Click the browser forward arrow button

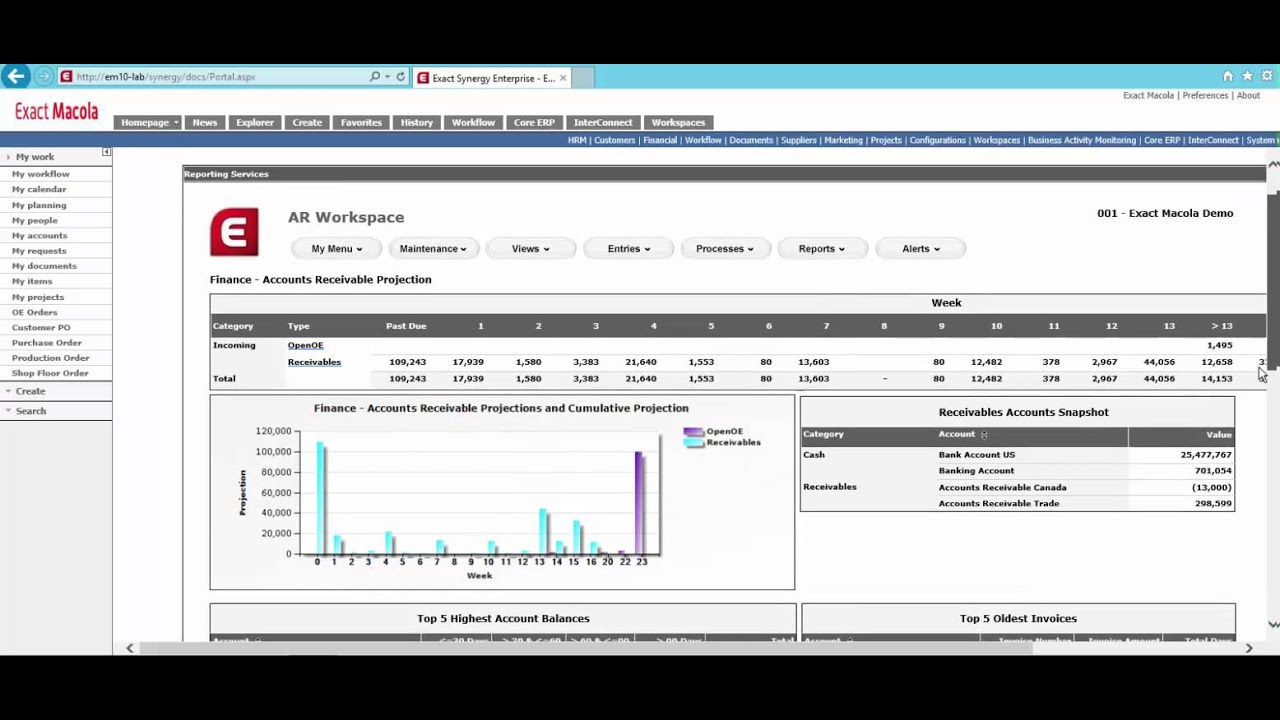click(43, 76)
